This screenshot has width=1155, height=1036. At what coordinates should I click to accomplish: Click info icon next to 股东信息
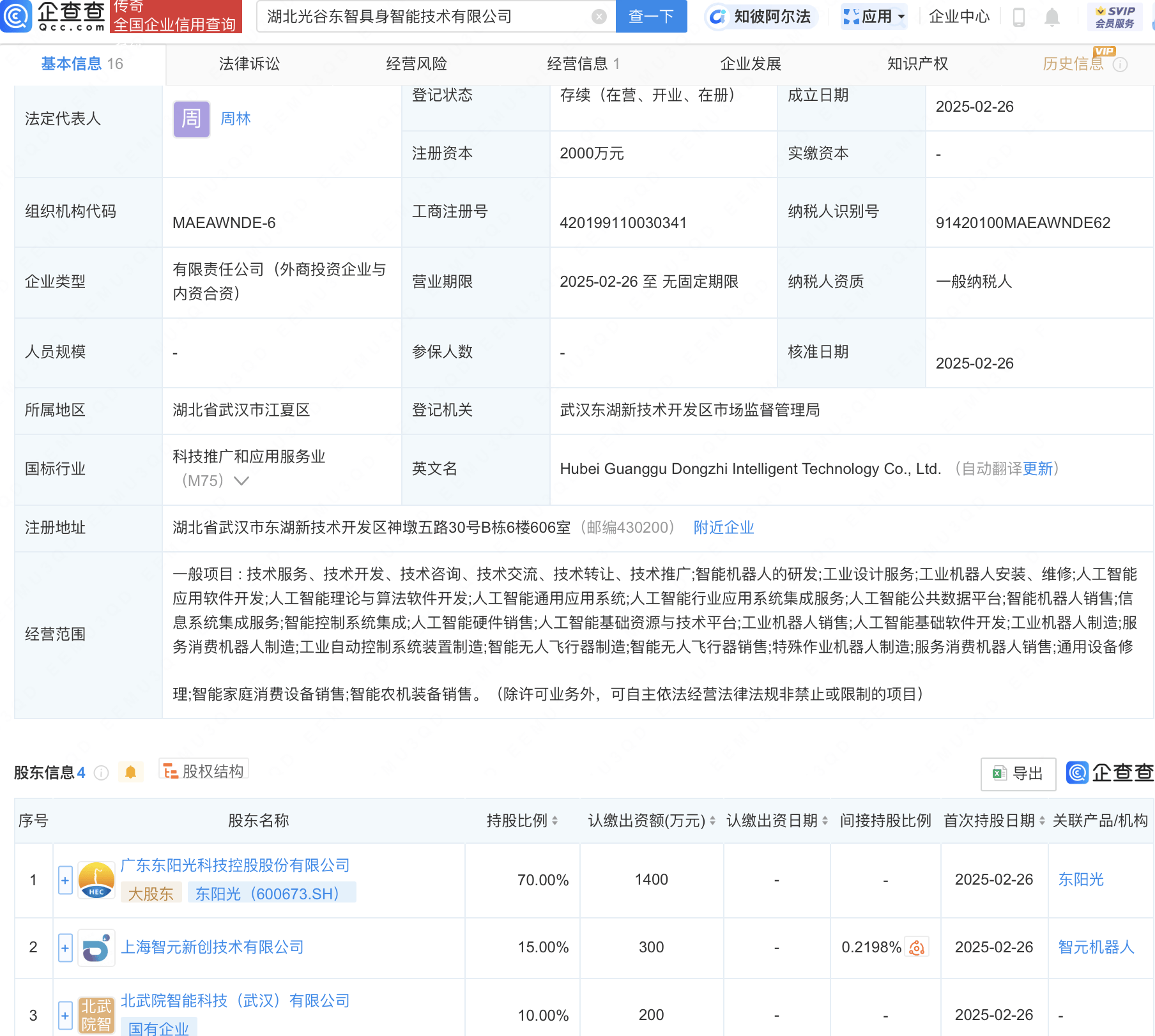(x=101, y=773)
